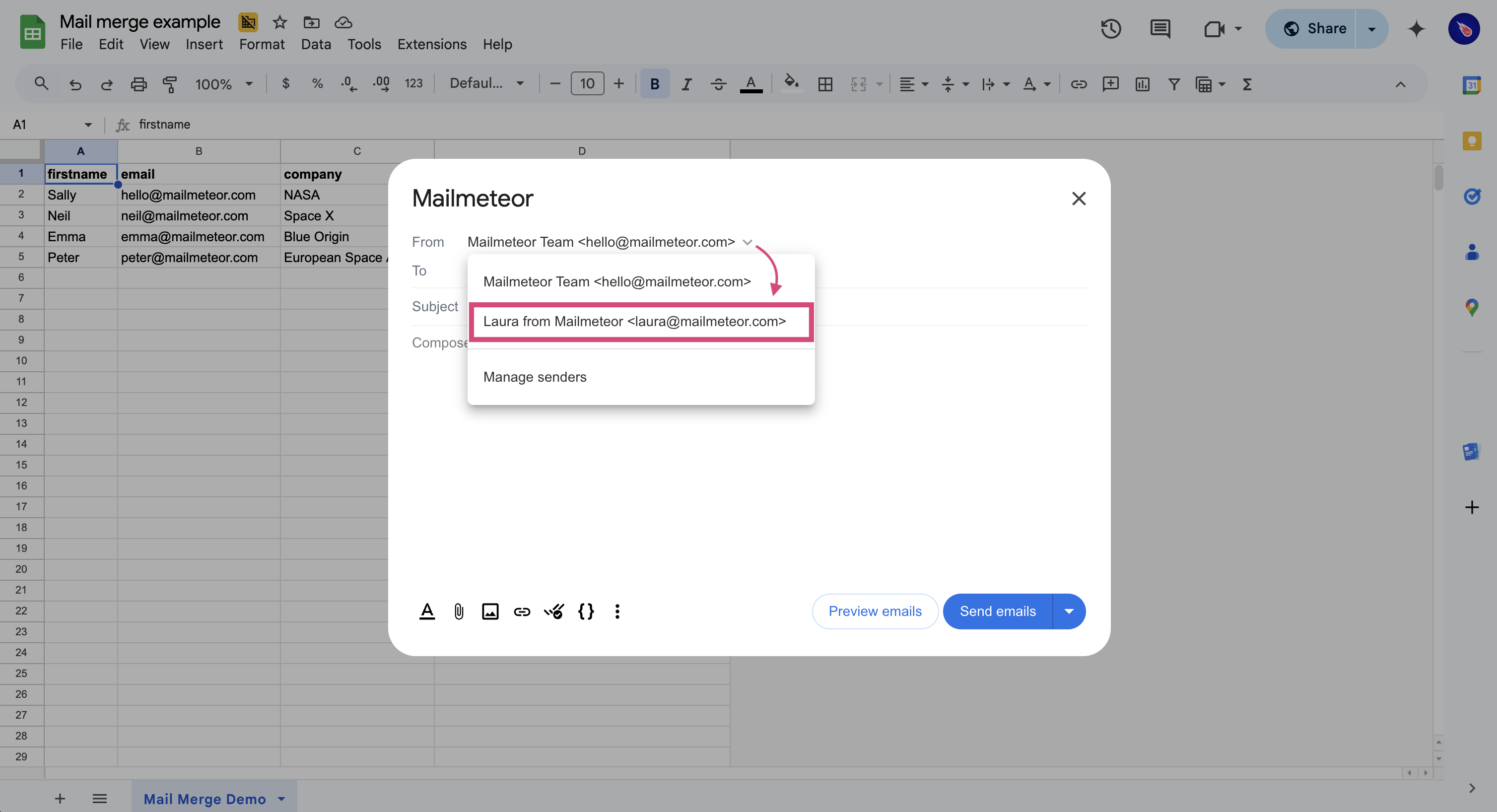Click the insert comment icon in toolbar
This screenshot has height=812, width=1497.
(x=1110, y=84)
